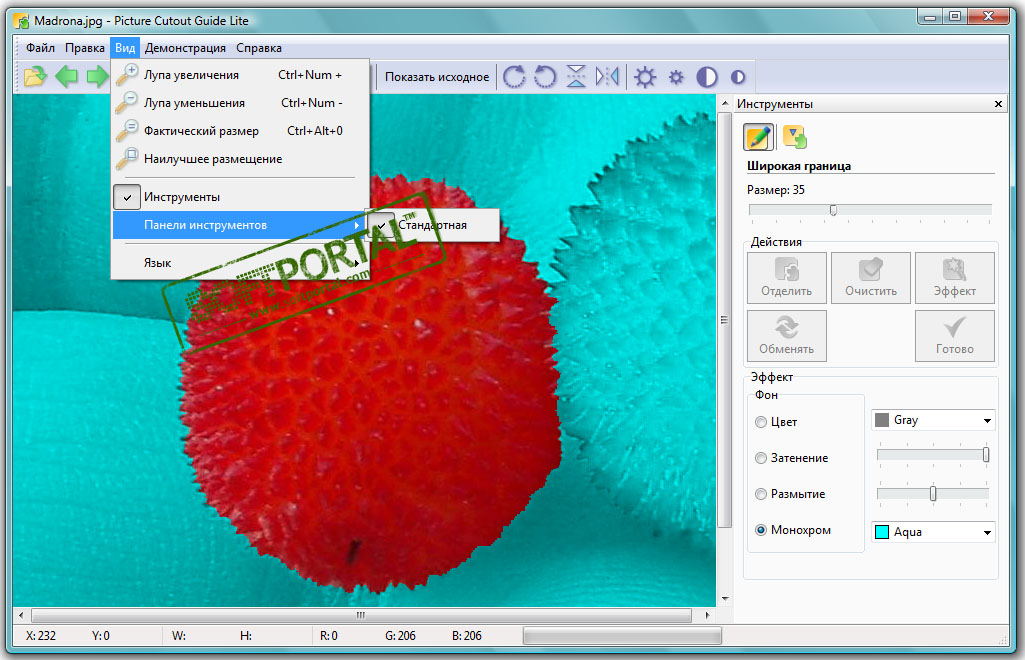Click the vertical scrollbar down arrow
Screen dimensions: 1025x660
725,599
